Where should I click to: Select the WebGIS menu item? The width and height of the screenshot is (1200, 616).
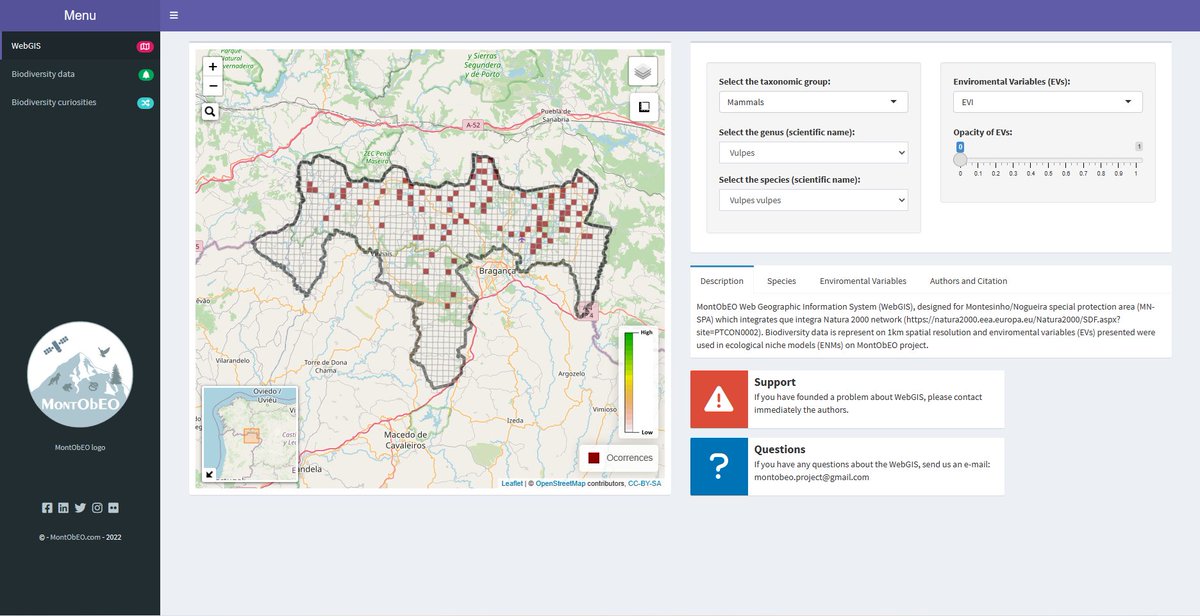pyautogui.click(x=80, y=46)
